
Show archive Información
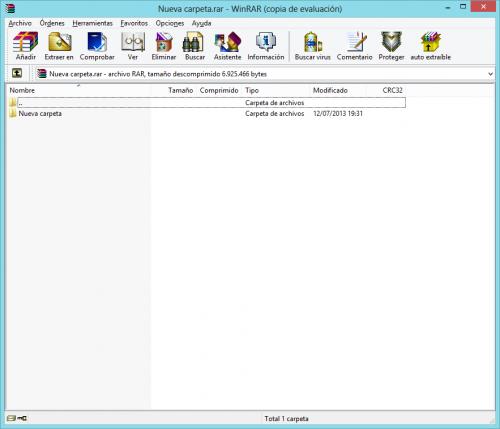pyautogui.click(x=266, y=46)
